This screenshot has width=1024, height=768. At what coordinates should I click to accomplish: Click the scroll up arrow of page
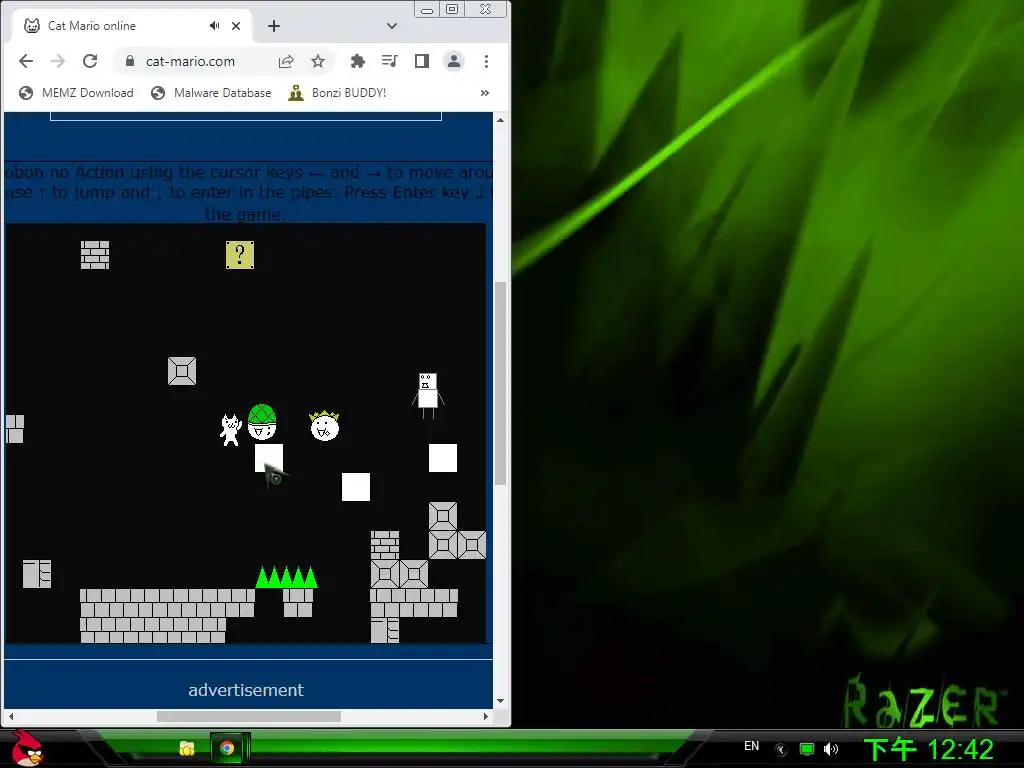(x=501, y=120)
